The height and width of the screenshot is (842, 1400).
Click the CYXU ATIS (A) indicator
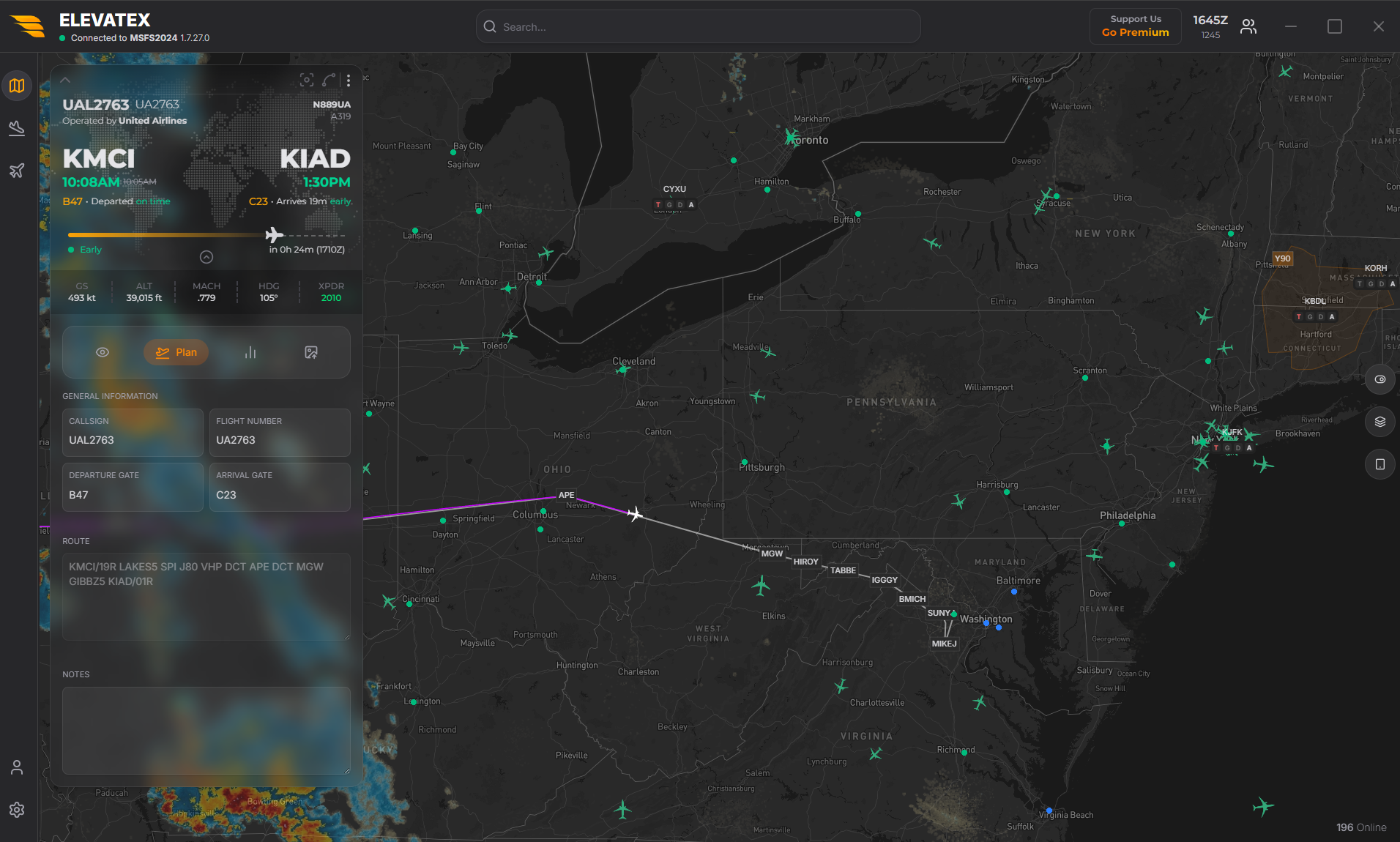click(x=691, y=205)
